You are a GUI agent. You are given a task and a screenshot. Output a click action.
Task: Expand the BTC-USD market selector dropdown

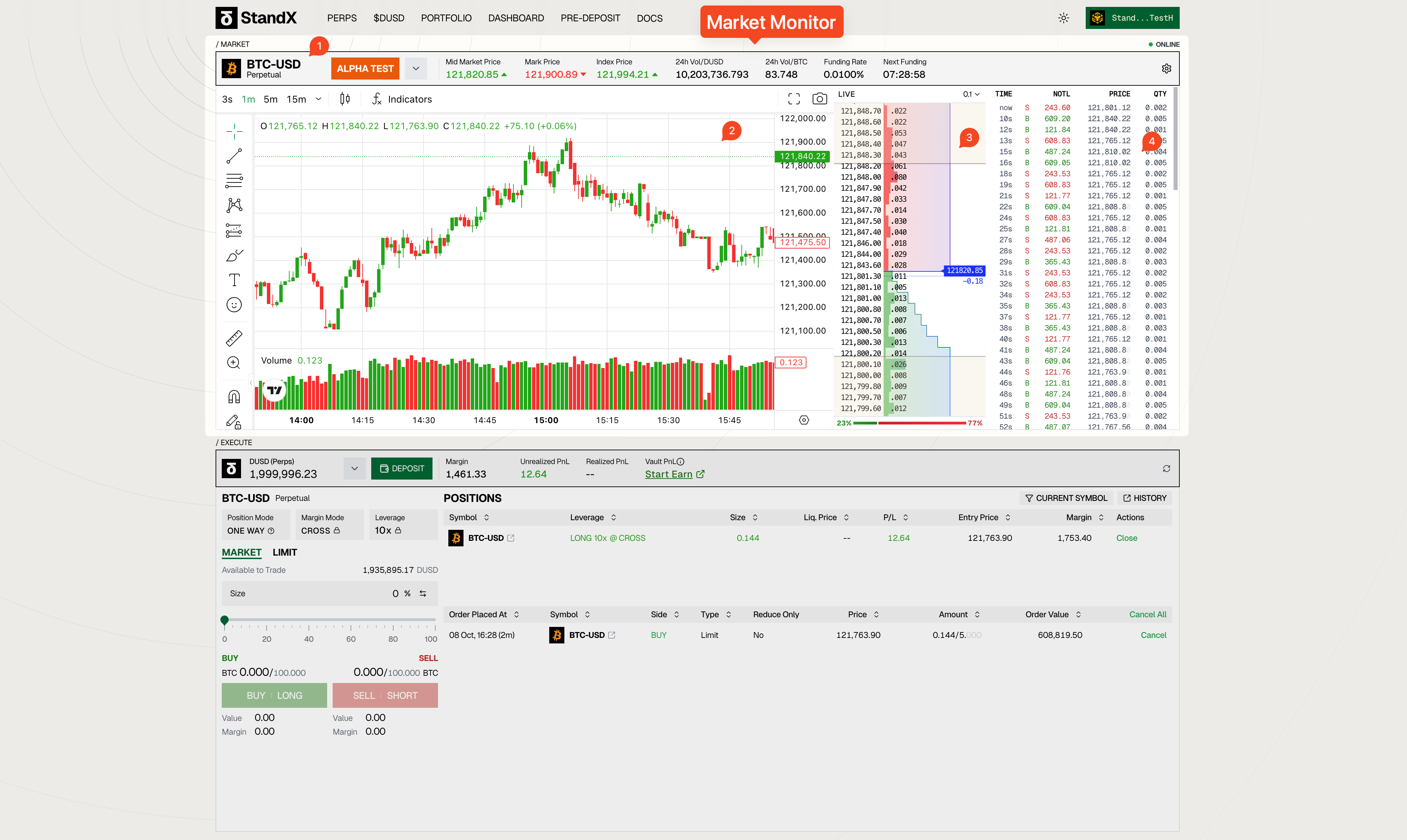[x=416, y=69]
